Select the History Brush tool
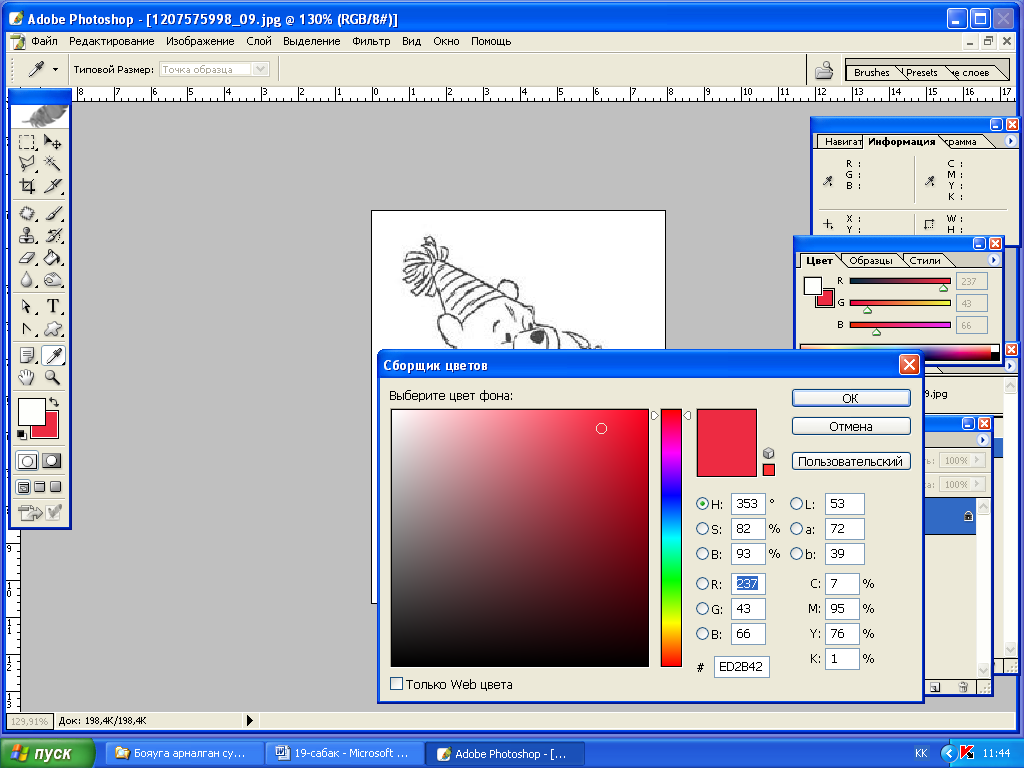This screenshot has height=768, width=1024. (x=52, y=235)
